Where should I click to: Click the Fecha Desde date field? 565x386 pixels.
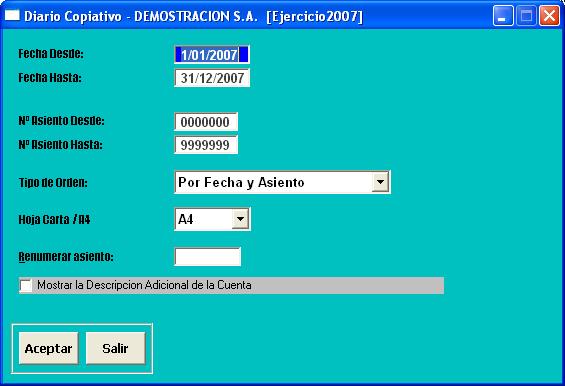click(212, 55)
